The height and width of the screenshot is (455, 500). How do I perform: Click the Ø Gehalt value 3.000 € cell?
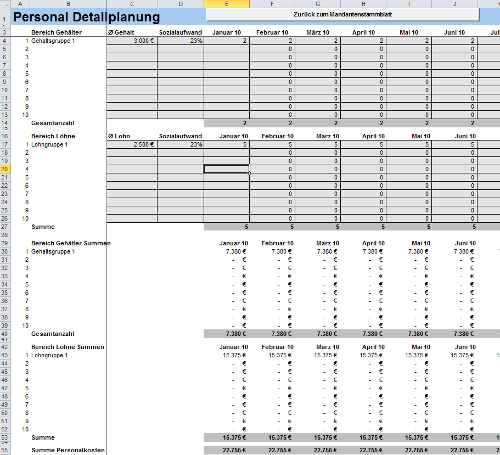pos(132,41)
